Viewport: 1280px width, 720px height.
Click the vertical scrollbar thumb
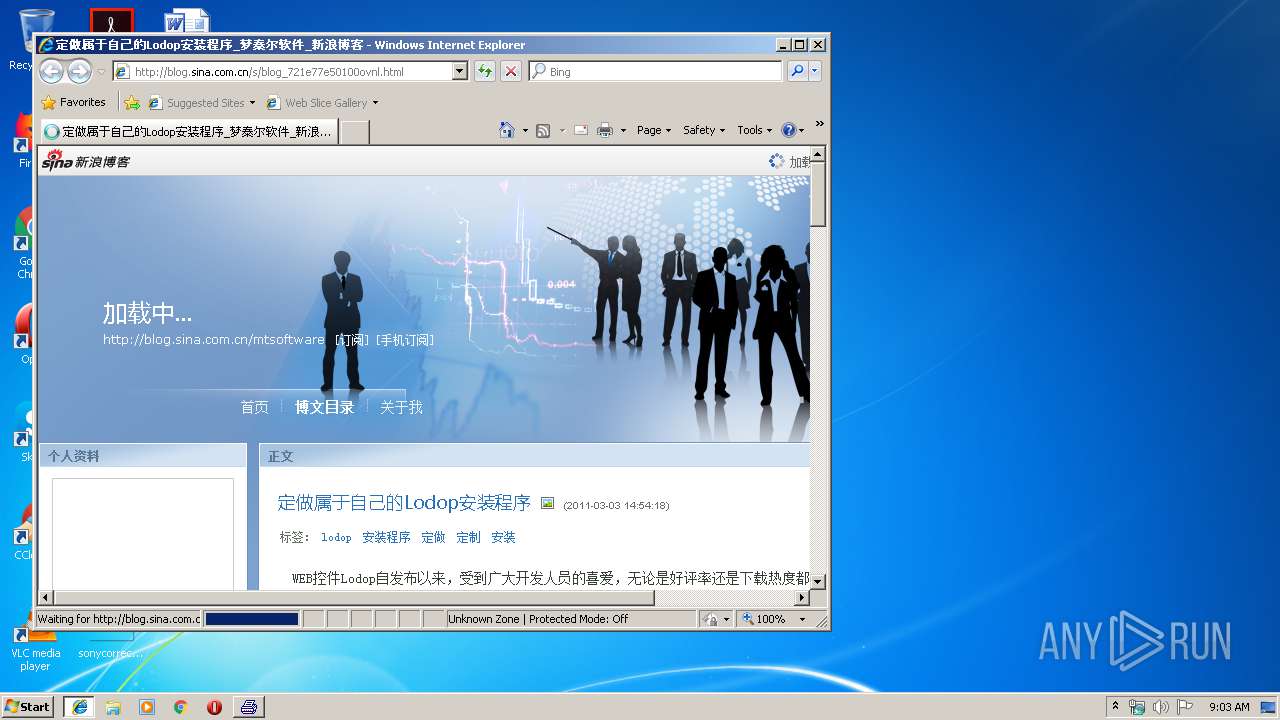[818, 194]
